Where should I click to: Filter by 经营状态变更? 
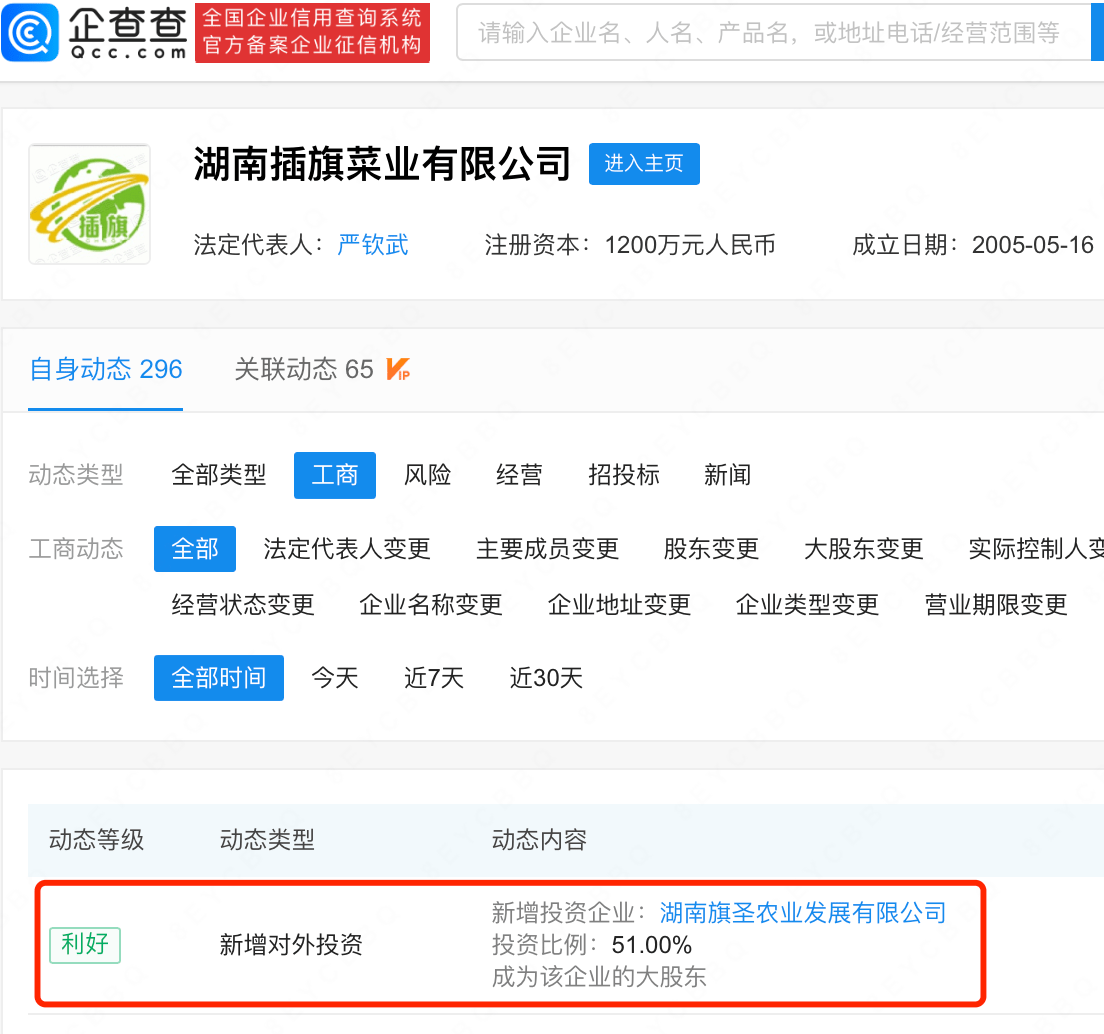[243, 605]
